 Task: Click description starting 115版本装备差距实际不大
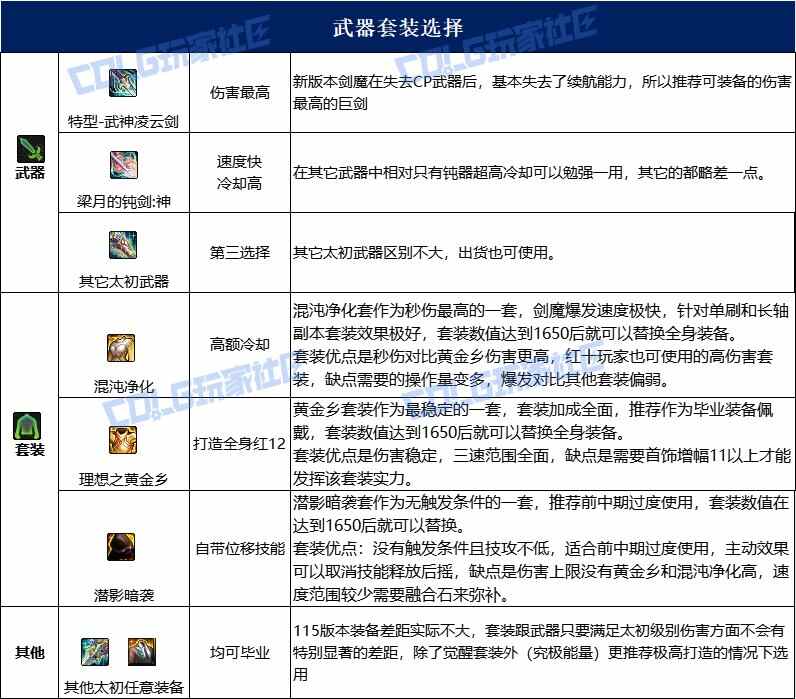tap(541, 652)
